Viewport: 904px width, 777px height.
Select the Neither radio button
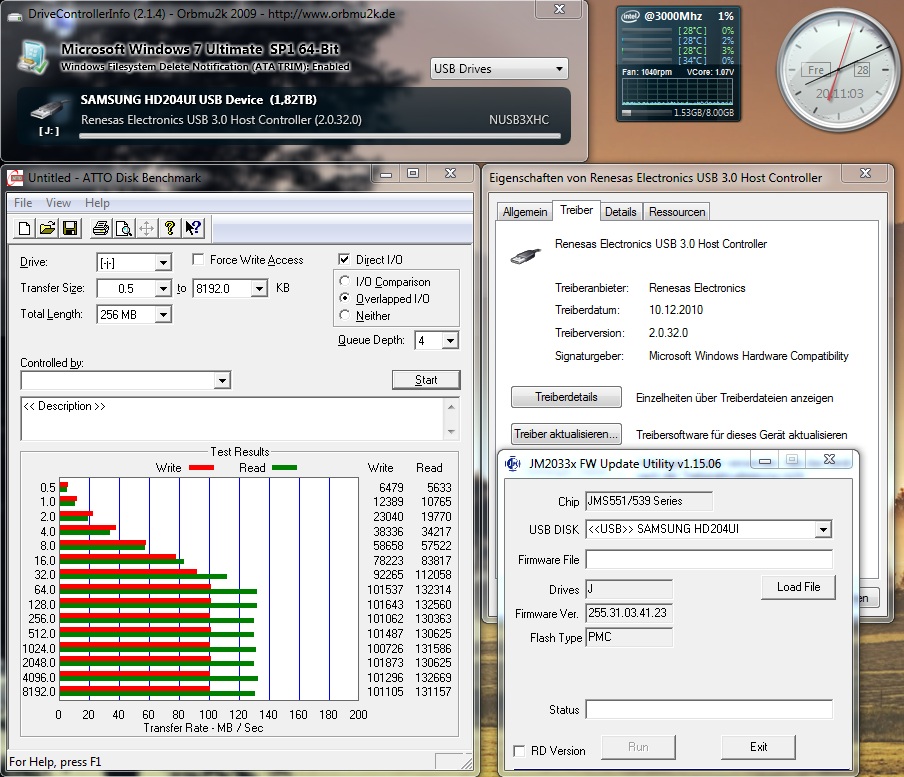(x=345, y=315)
